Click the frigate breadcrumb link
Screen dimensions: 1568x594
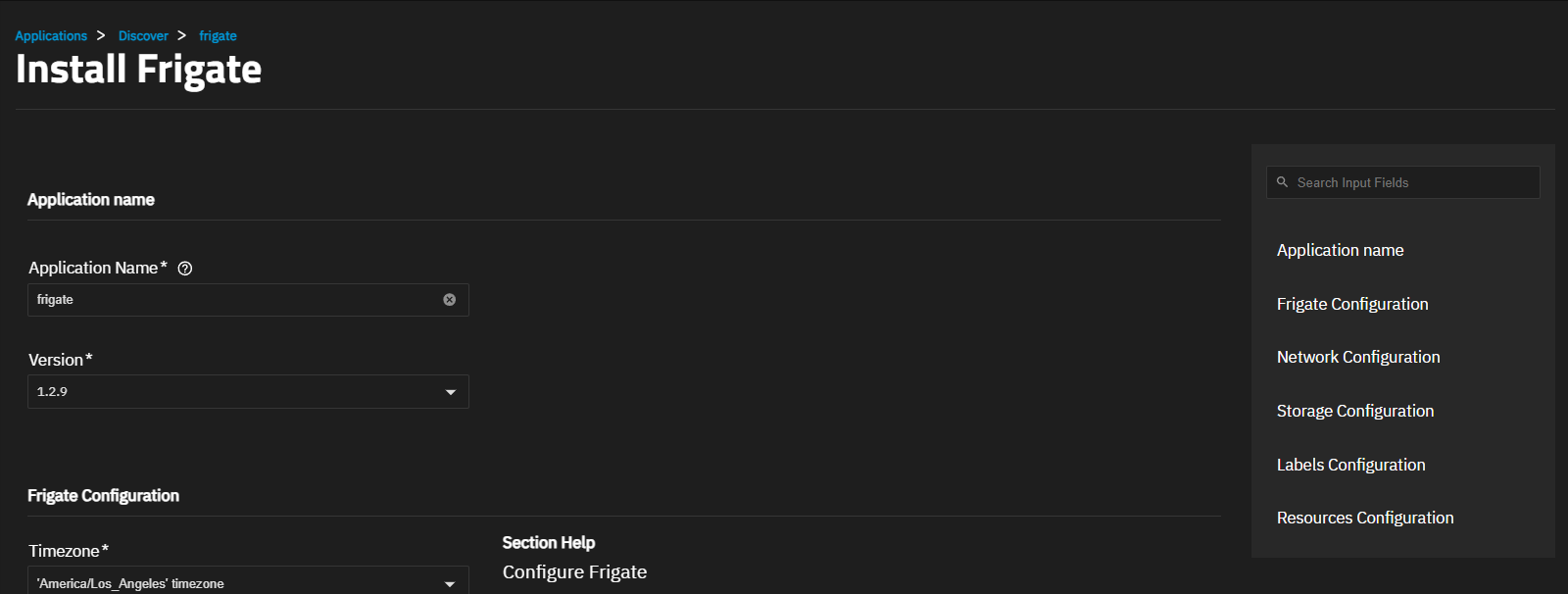click(x=218, y=36)
